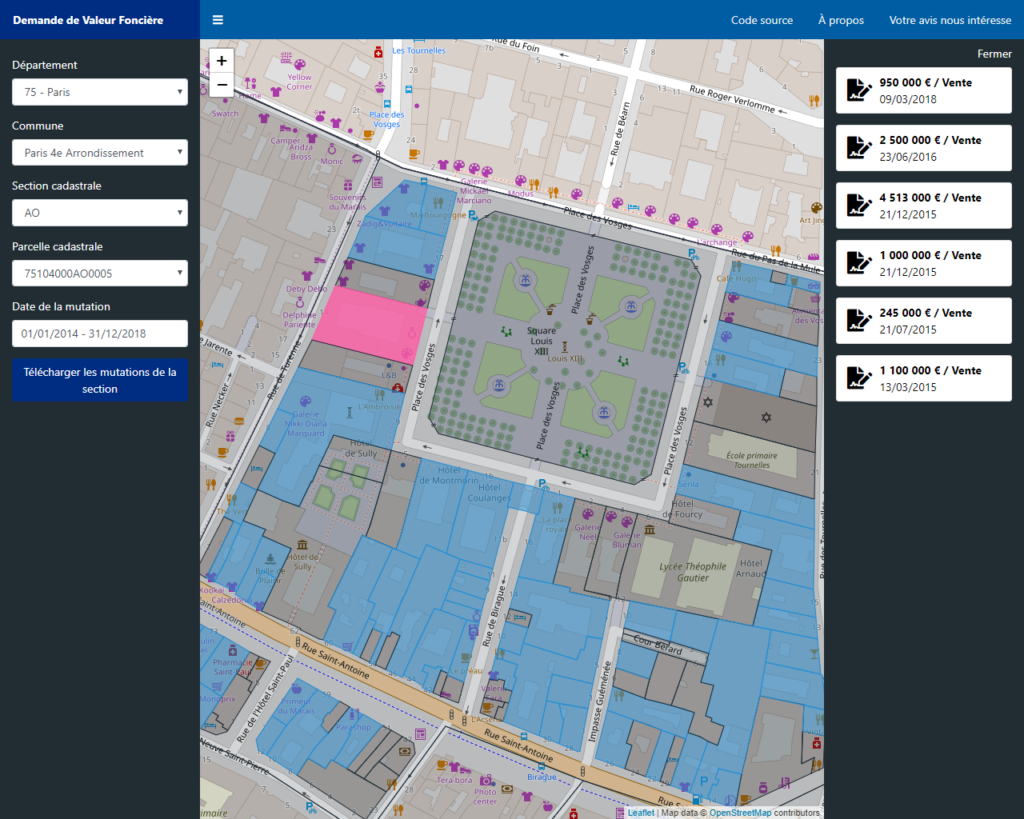Zoom out on the map
This screenshot has height=819, width=1024.
pos(221,85)
